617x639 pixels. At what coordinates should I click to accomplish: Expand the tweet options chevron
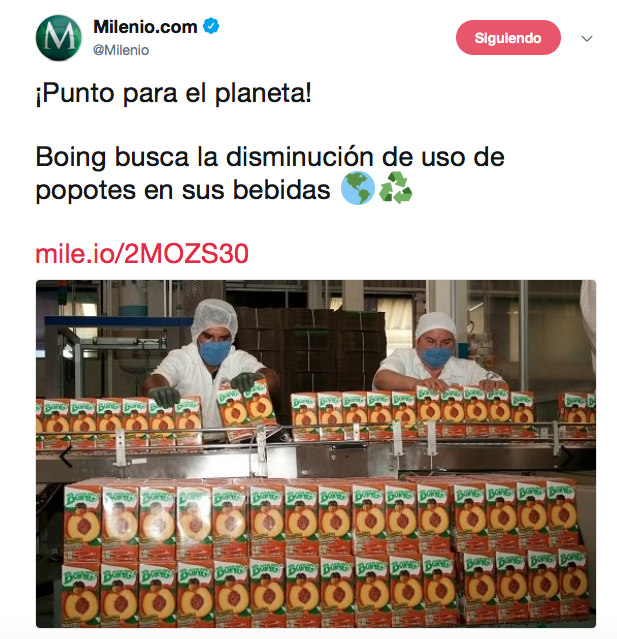586,39
